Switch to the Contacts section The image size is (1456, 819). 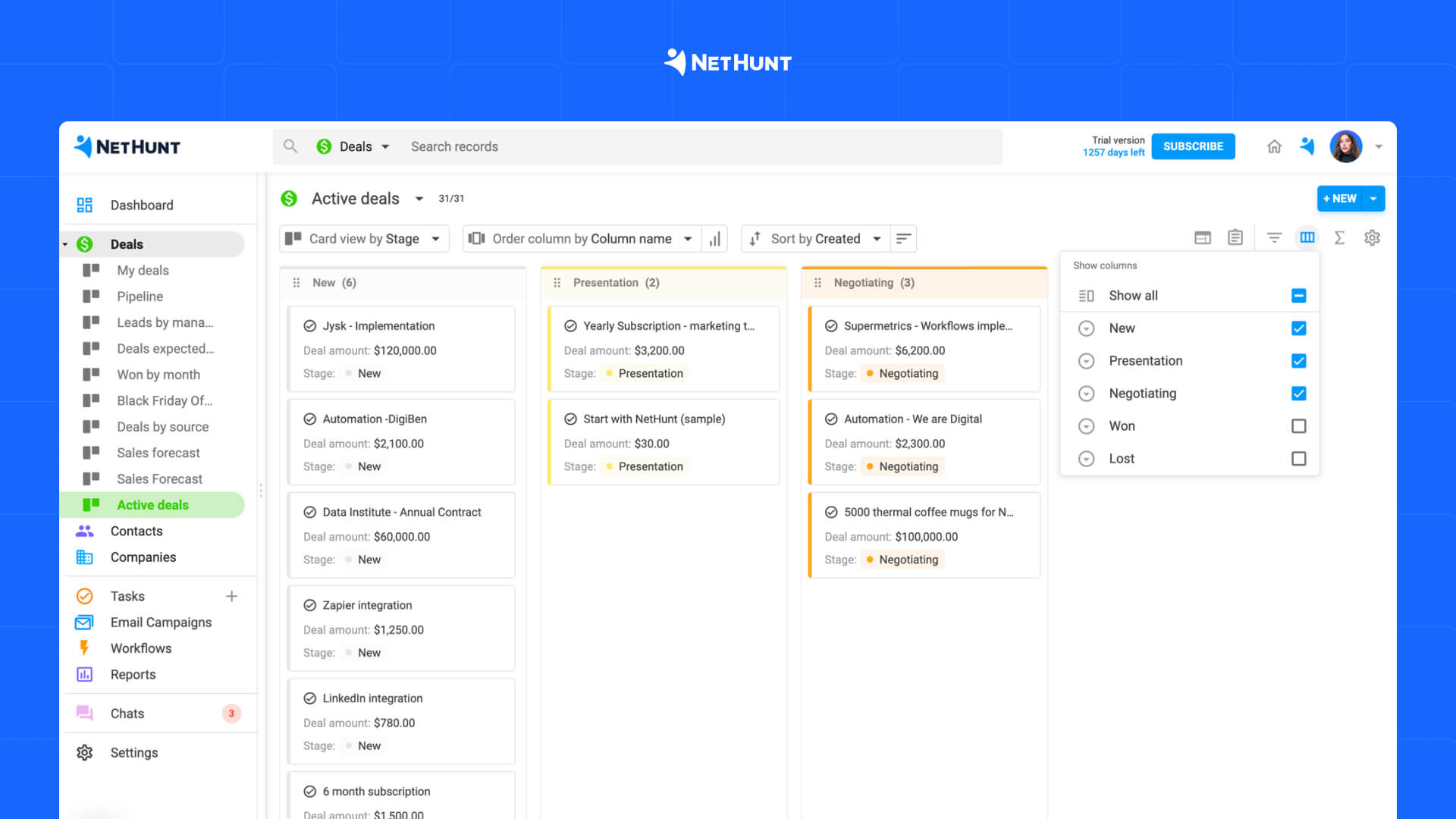click(x=136, y=531)
